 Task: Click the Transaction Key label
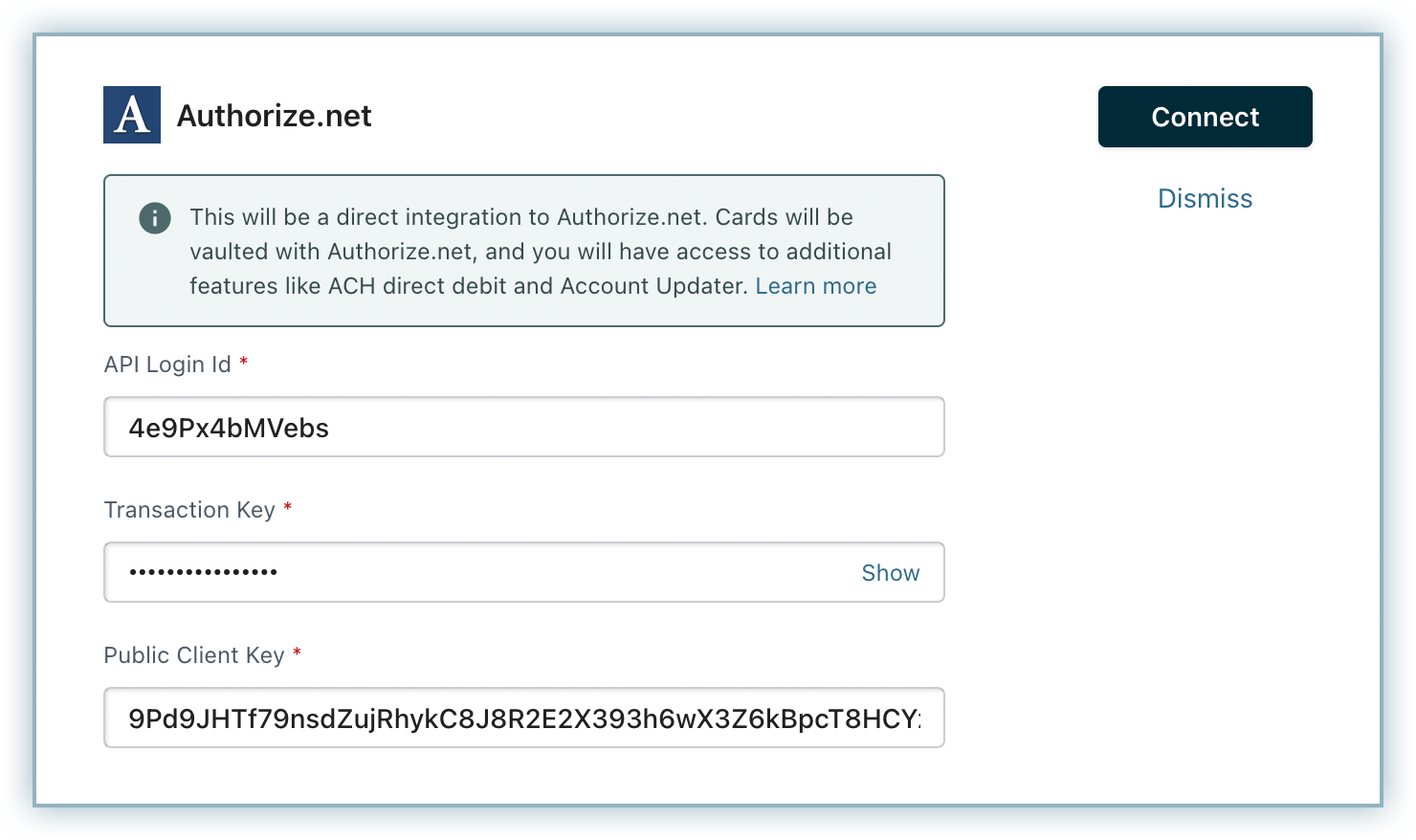189,510
